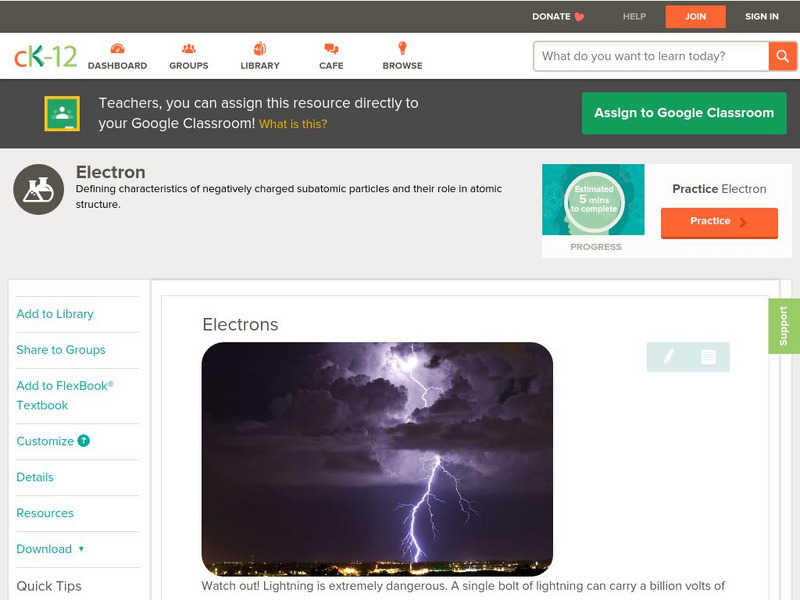This screenshot has width=800, height=600.
Task: Open the notes icon beside the highlighter
Action: click(708, 357)
